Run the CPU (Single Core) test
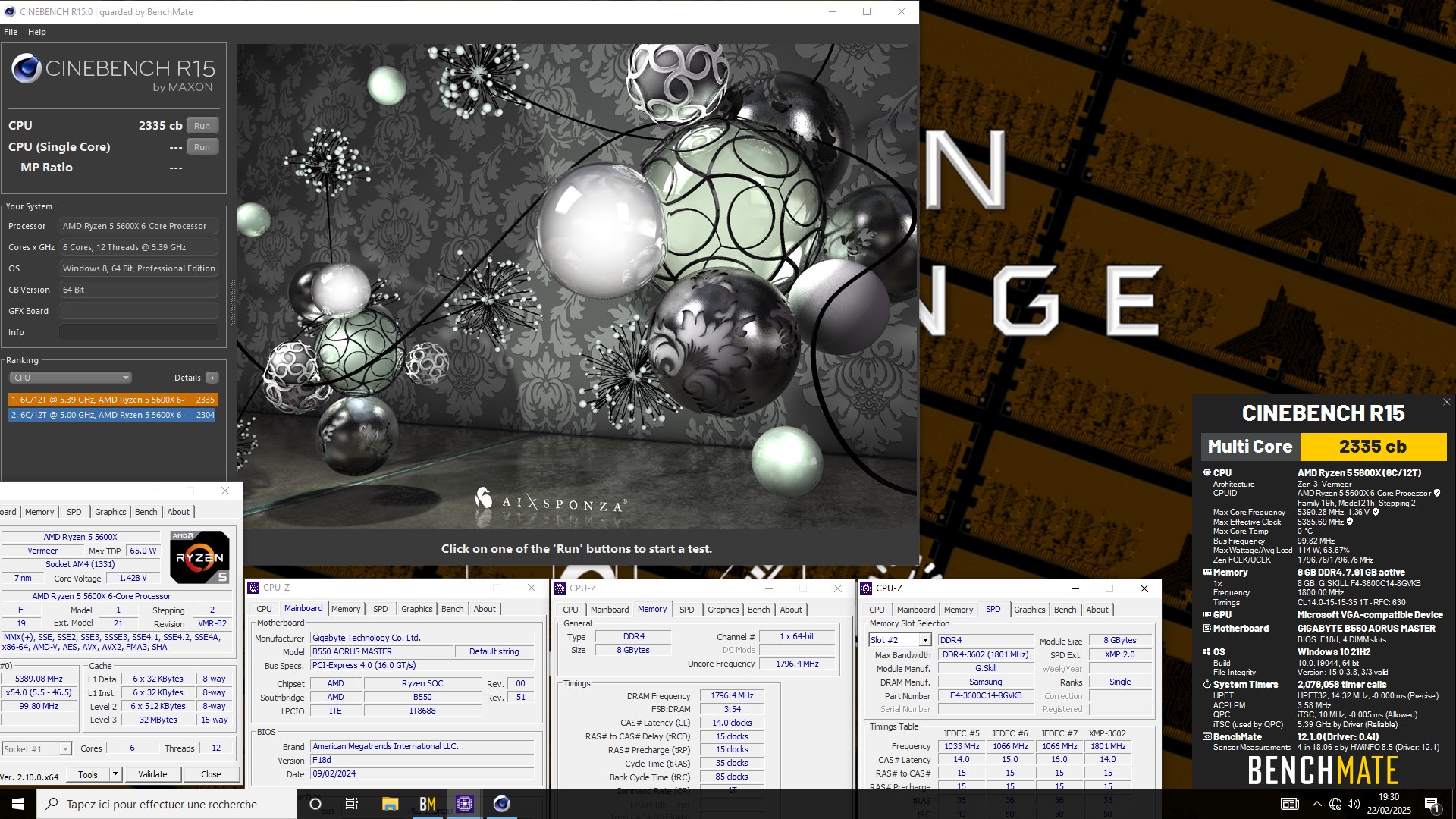The height and width of the screenshot is (819, 1456). [x=202, y=147]
